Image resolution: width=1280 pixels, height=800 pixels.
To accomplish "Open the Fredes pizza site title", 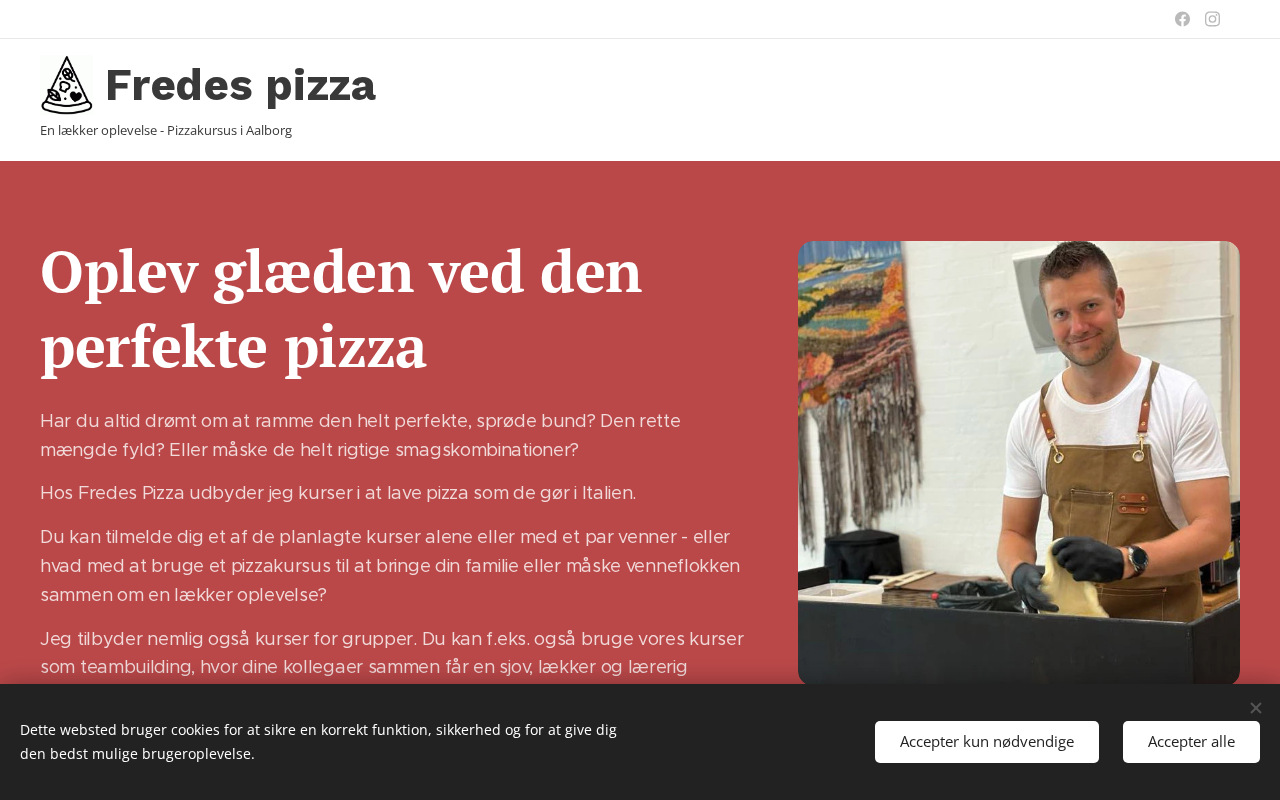I will pos(240,85).
